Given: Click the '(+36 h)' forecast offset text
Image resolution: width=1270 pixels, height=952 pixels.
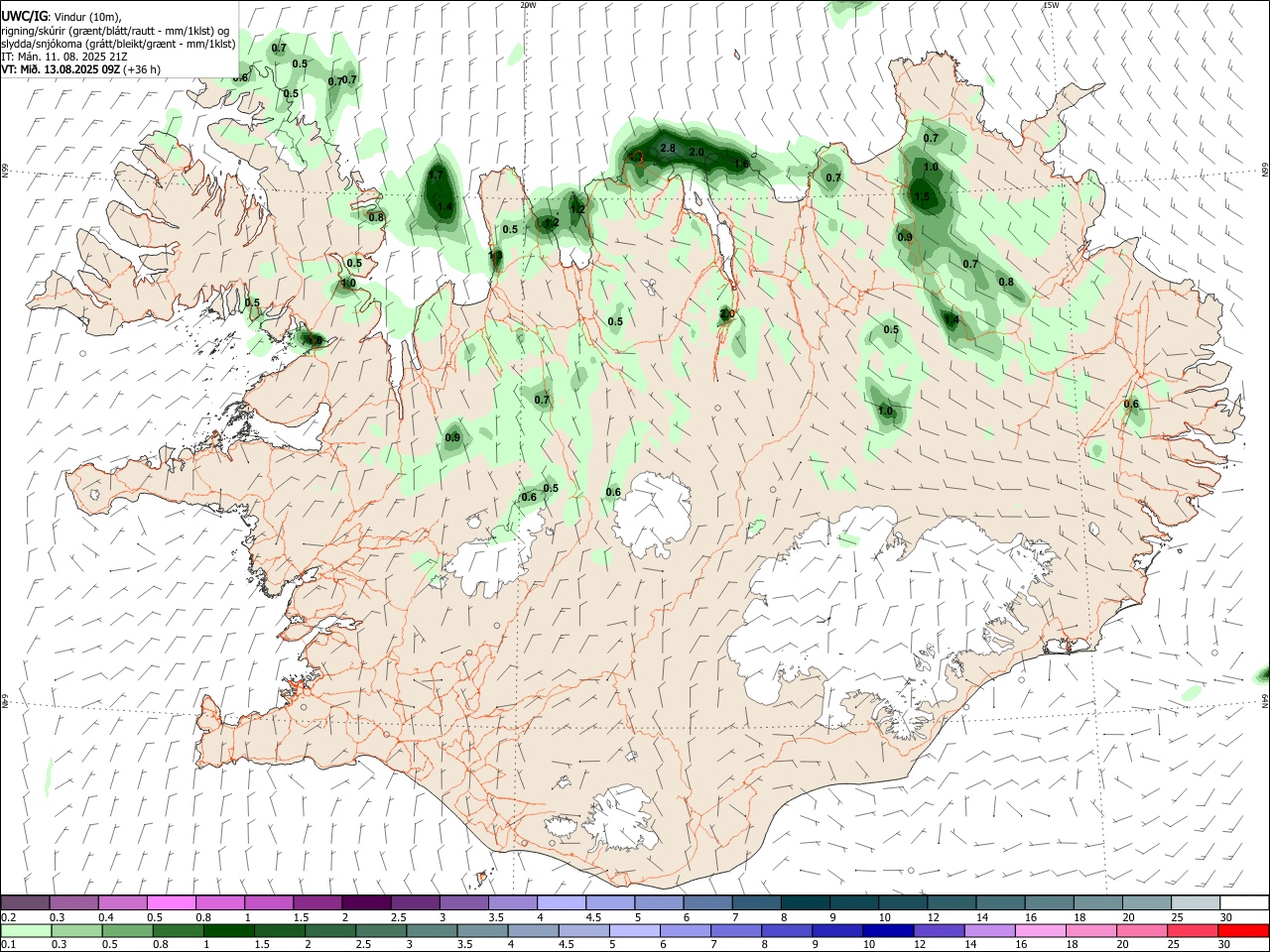Looking at the screenshot, I should [142, 69].
